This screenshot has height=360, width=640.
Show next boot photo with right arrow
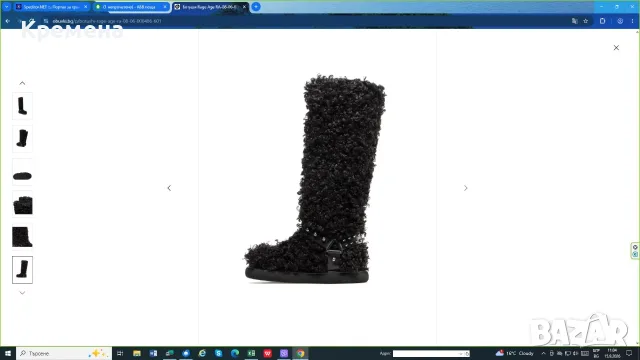tap(465, 188)
